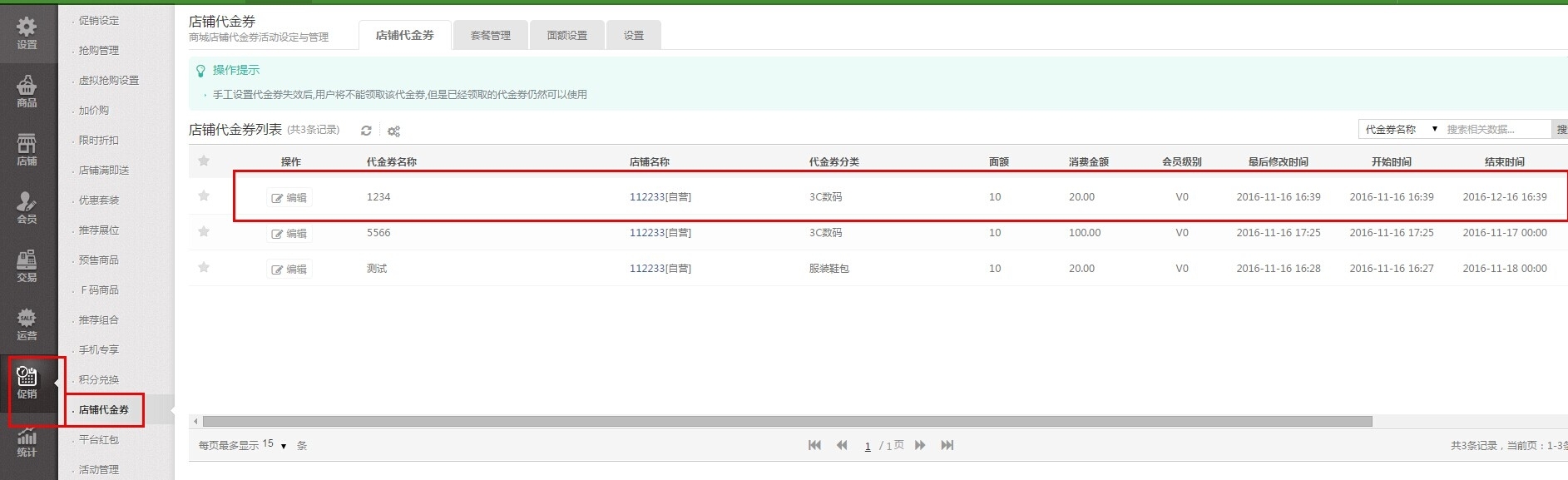Switch to the 设置 tab
This screenshot has width=1568, height=480.
pyautogui.click(x=634, y=35)
